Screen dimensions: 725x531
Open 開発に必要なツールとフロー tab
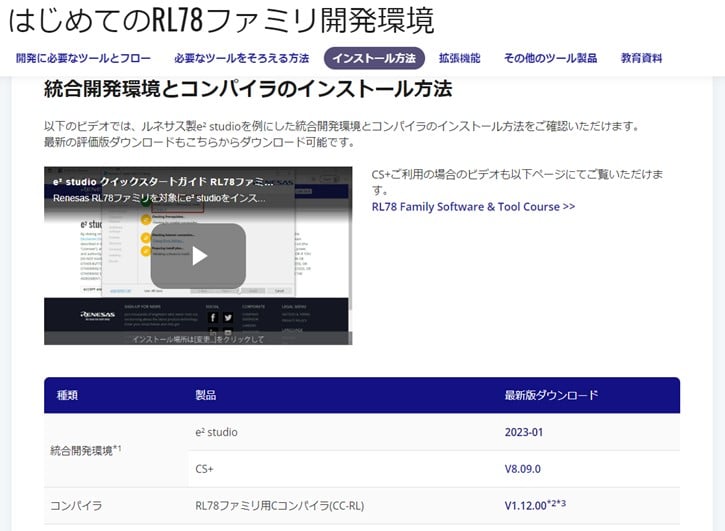[x=84, y=58]
